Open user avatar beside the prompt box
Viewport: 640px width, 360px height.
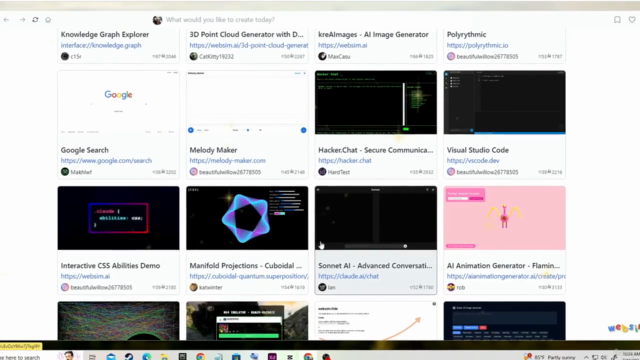[157, 20]
